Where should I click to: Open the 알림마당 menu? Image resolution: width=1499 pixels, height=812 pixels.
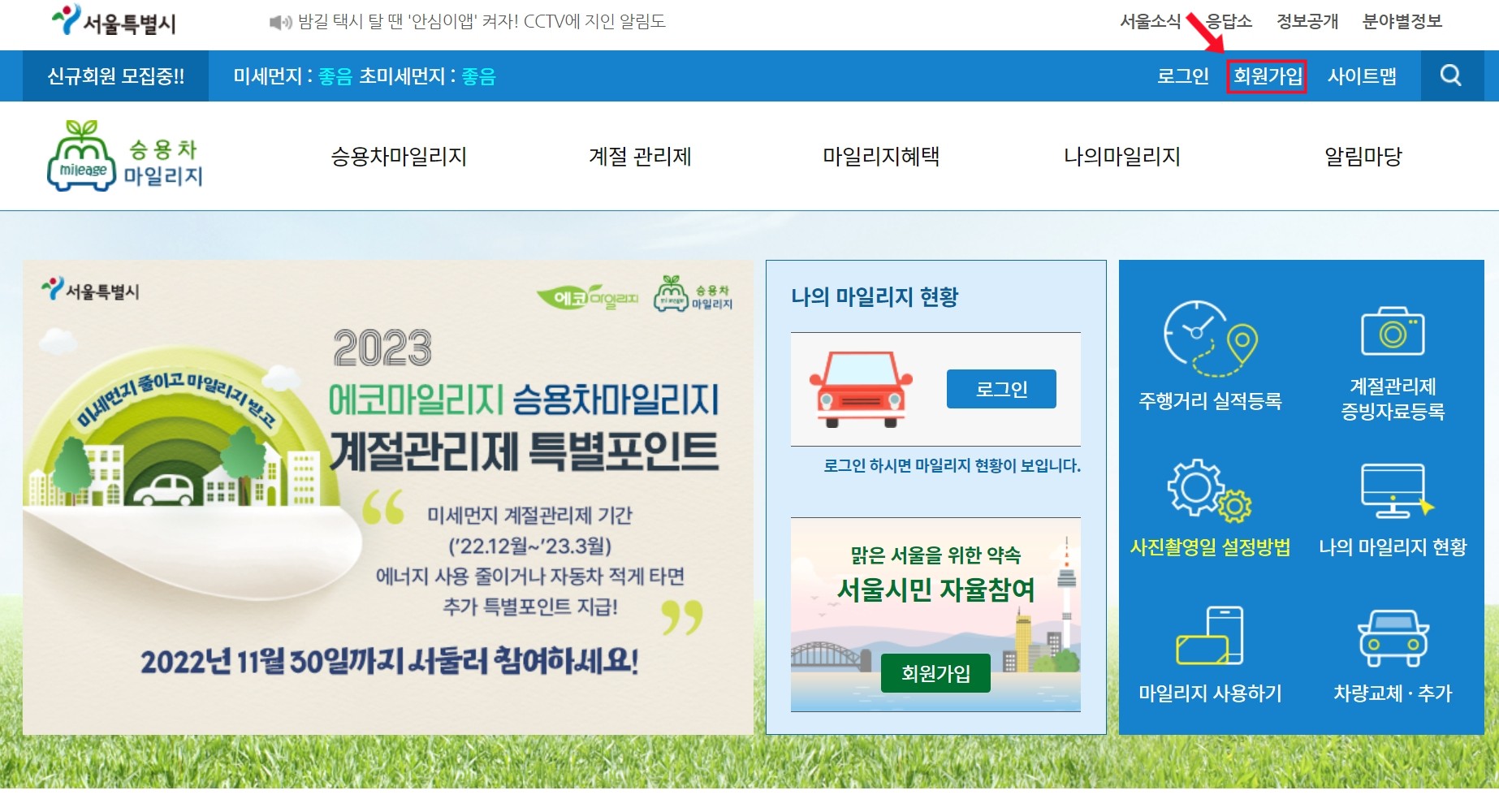click(1363, 156)
